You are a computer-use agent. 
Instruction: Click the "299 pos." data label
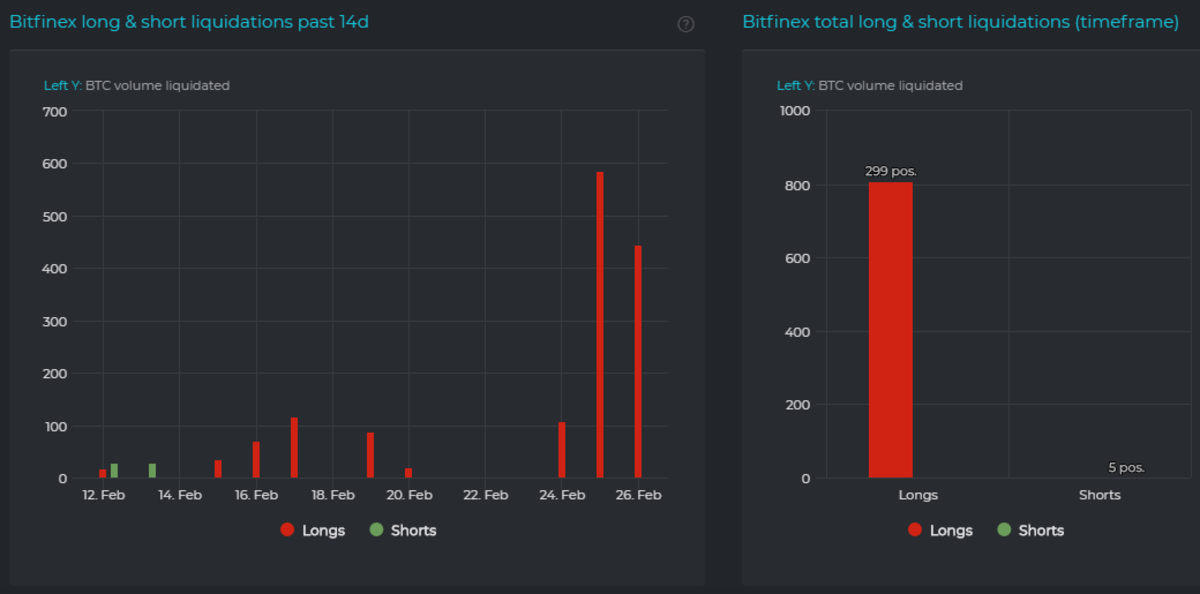890,171
